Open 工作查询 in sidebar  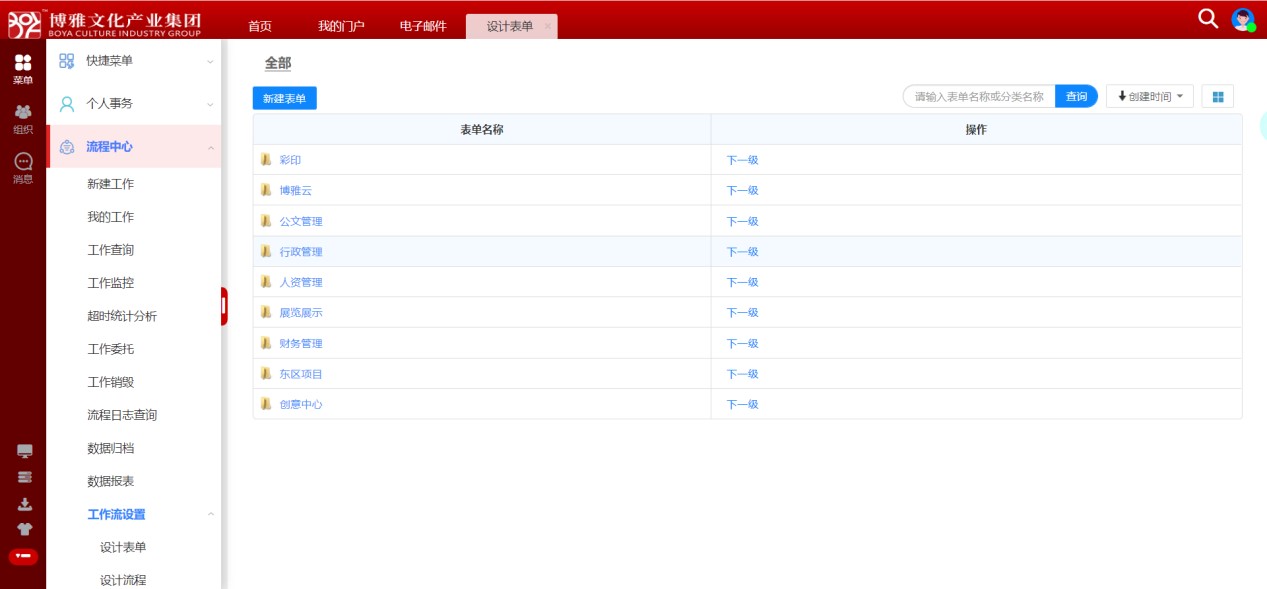click(110, 250)
